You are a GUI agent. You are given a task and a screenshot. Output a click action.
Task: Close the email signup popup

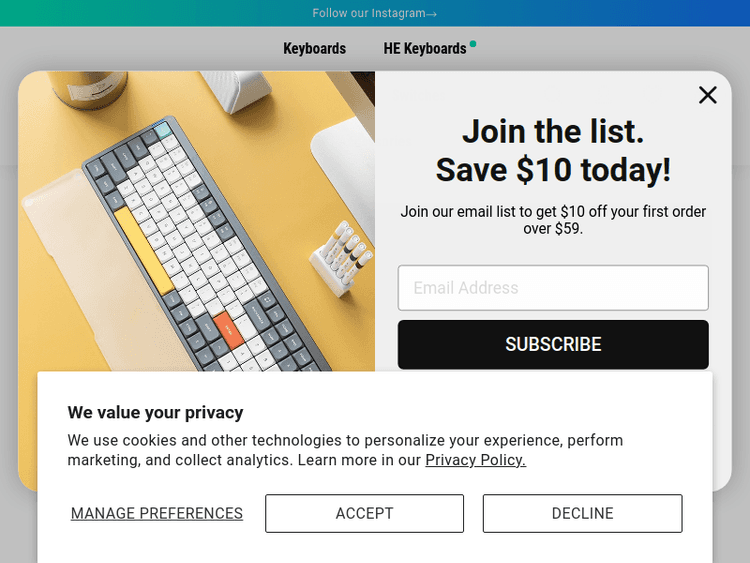pyautogui.click(x=707, y=95)
